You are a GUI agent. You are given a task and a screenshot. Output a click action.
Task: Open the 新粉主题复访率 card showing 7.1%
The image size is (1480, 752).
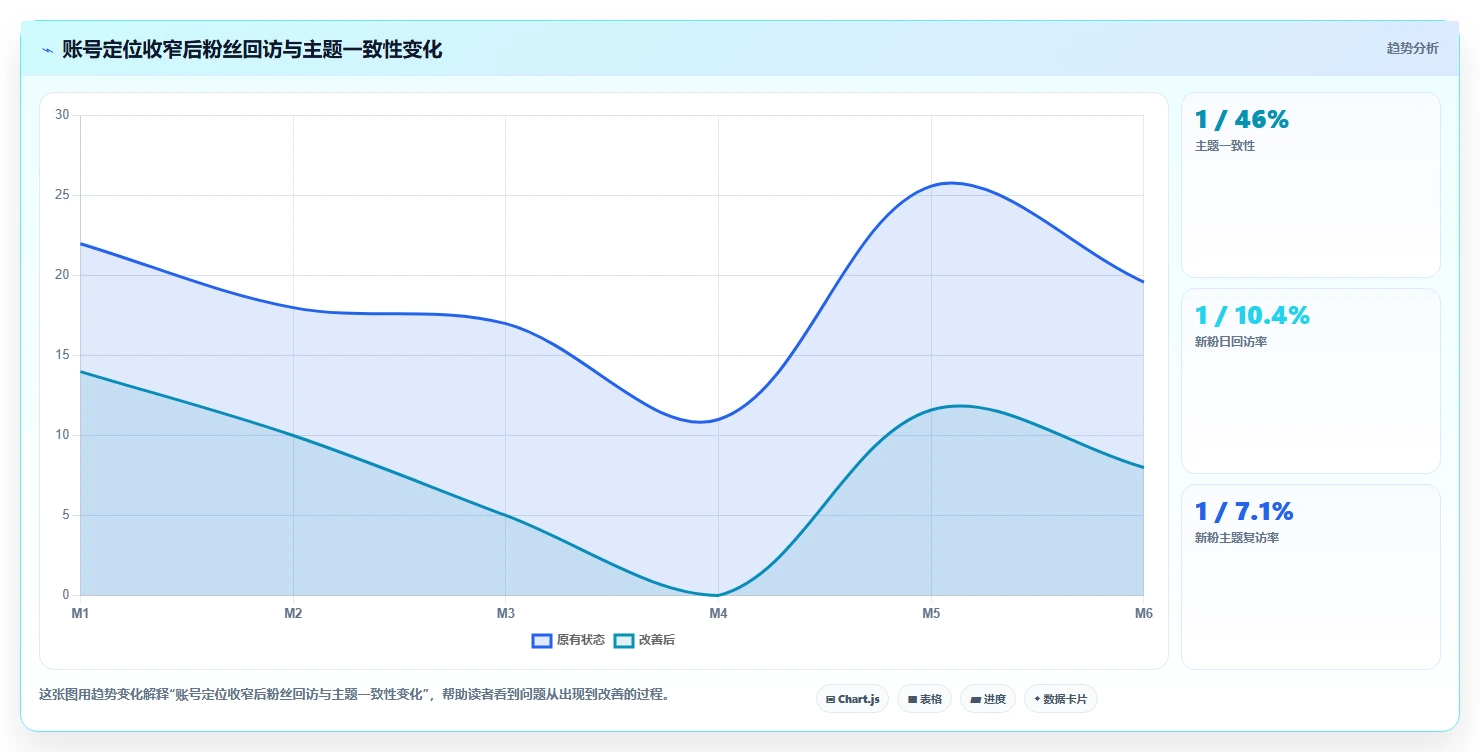[1311, 577]
